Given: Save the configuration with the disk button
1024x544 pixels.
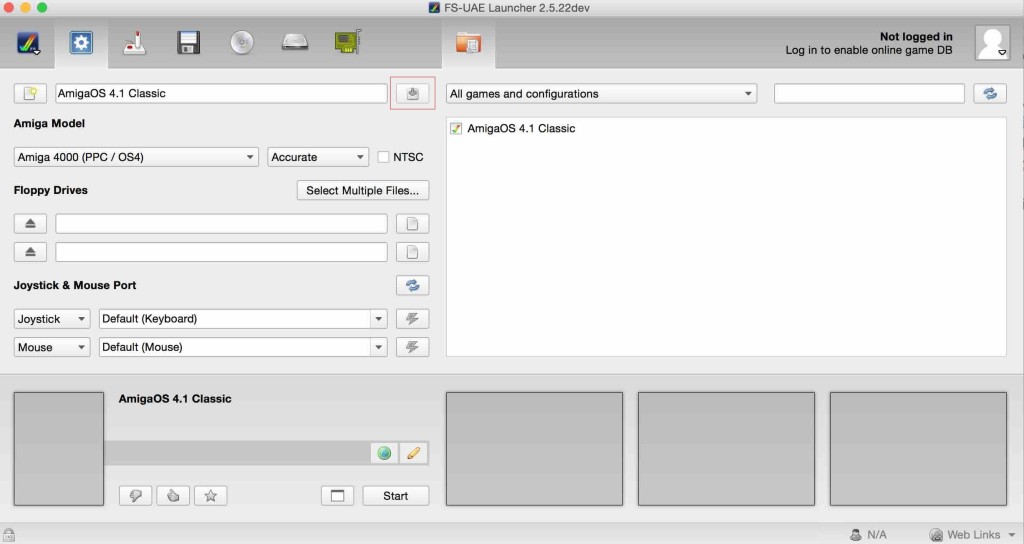Looking at the screenshot, I should click(413, 93).
